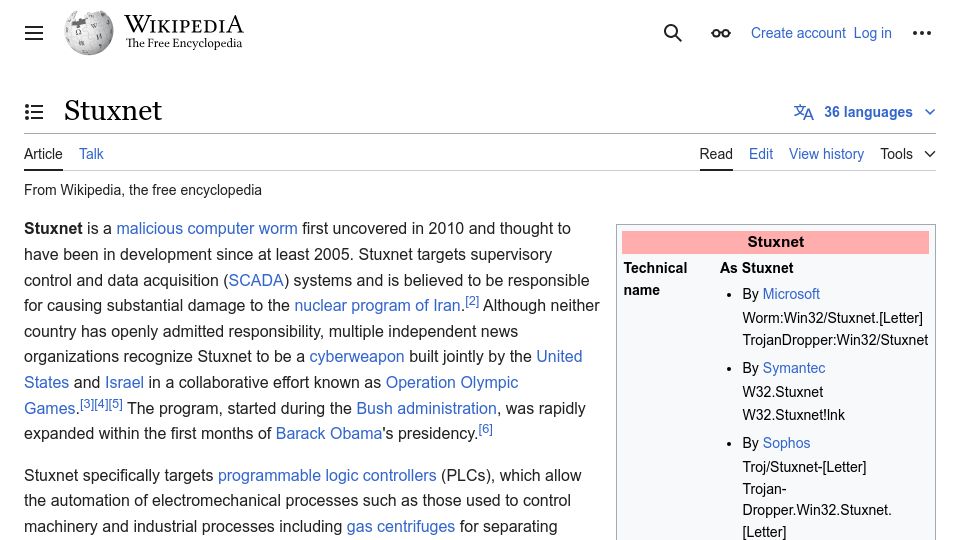The height and width of the screenshot is (540, 960).
Task: Open the appearance glasses icon
Action: click(721, 33)
